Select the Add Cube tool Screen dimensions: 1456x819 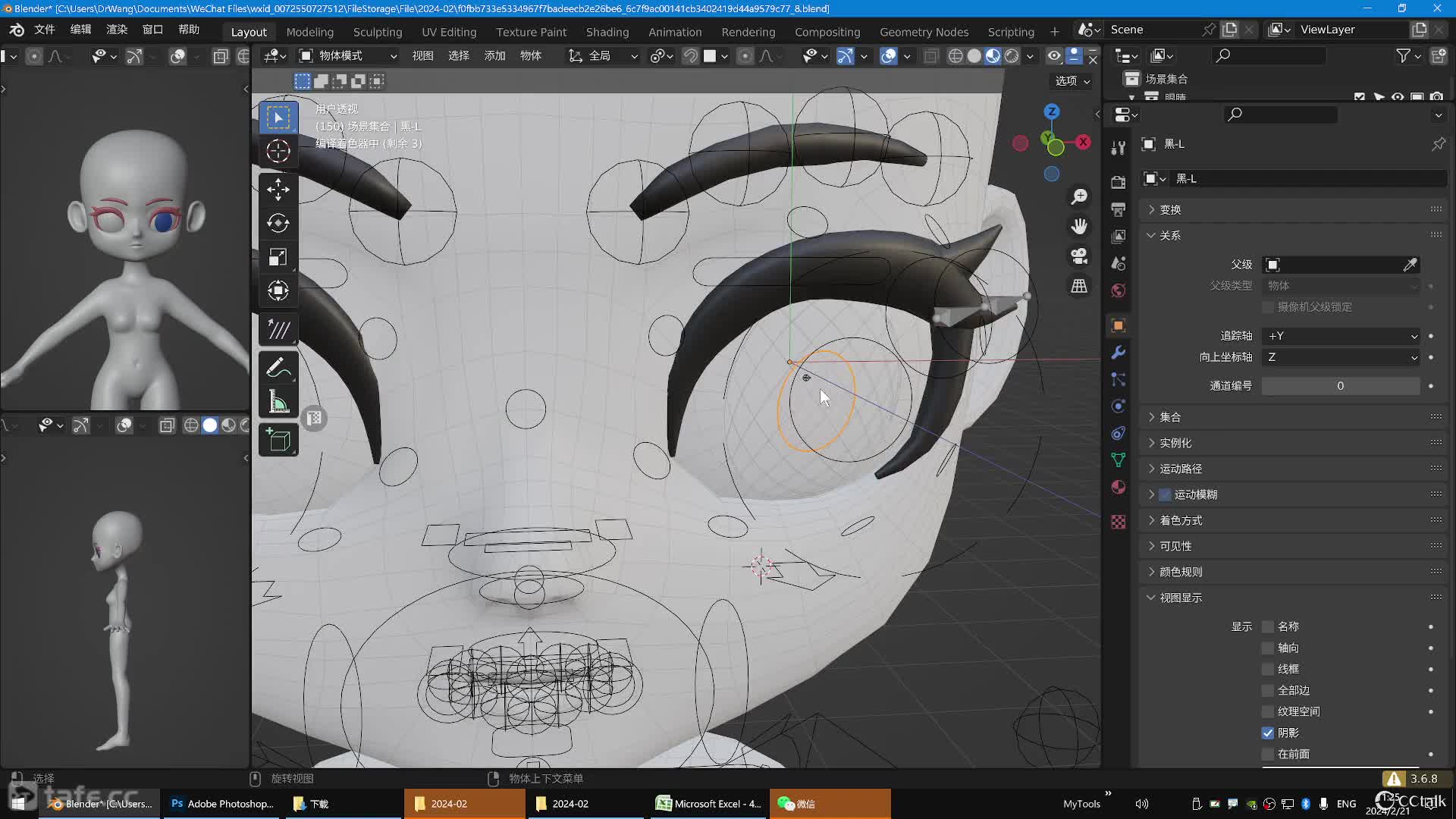(278, 440)
